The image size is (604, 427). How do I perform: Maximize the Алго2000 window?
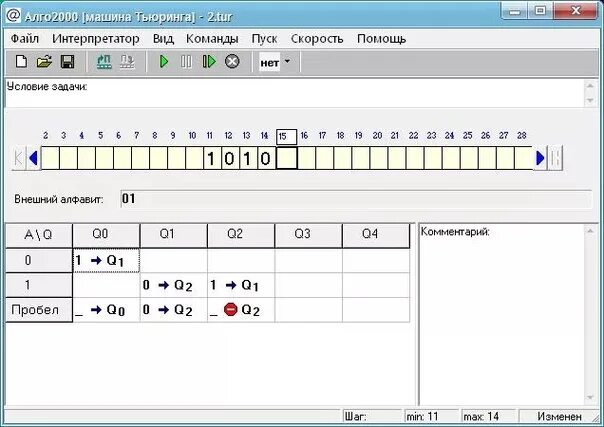click(x=540, y=10)
